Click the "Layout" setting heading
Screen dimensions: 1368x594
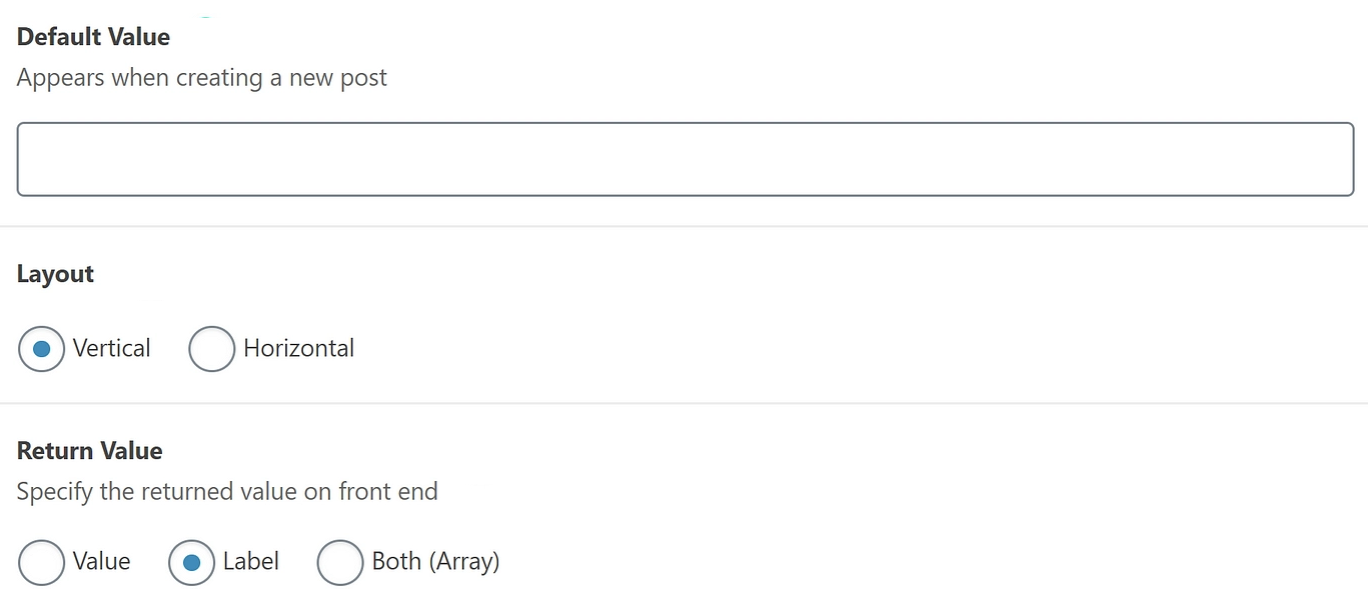(x=56, y=274)
